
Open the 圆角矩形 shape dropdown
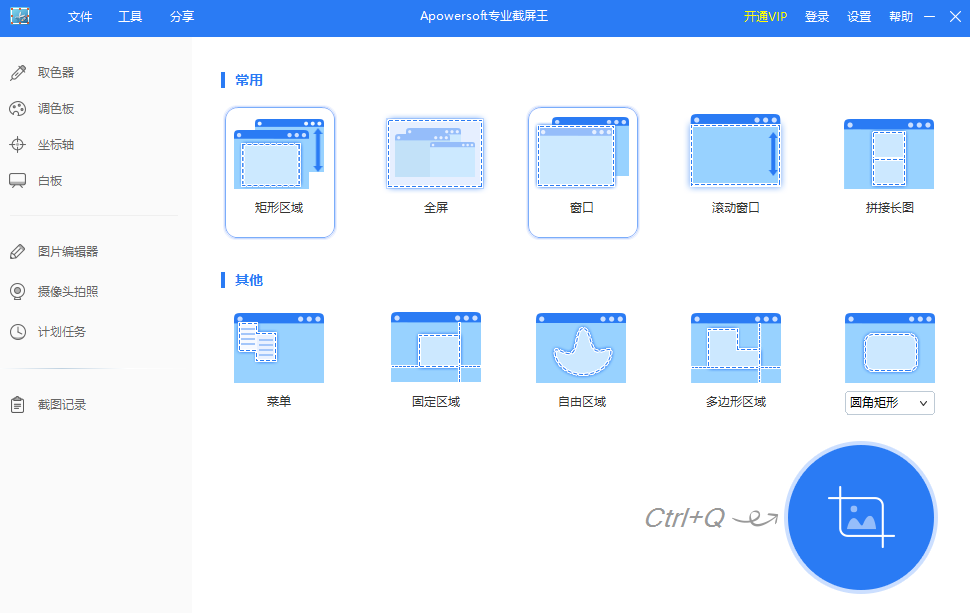(889, 402)
